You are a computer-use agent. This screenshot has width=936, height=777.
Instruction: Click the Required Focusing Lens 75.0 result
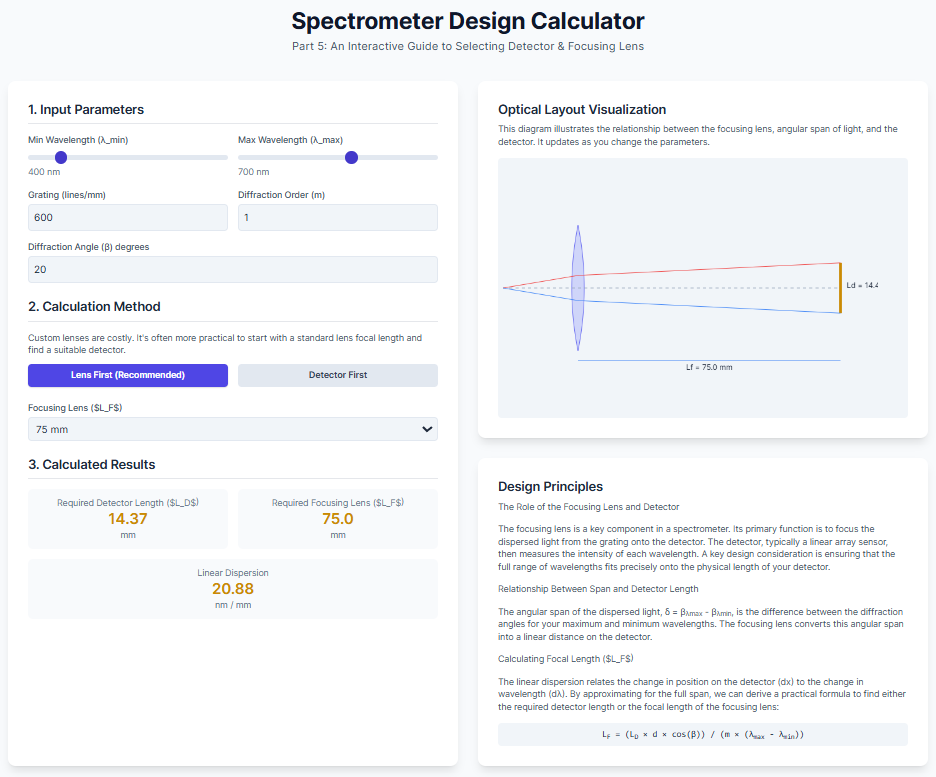coord(338,519)
